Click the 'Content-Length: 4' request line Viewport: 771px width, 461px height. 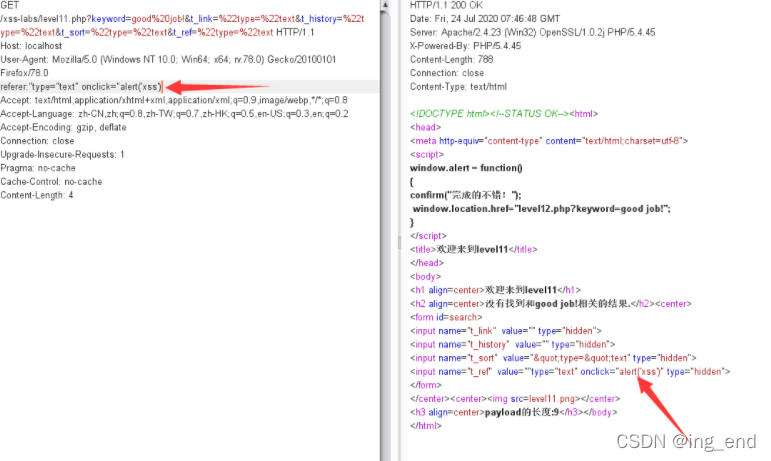click(x=37, y=195)
